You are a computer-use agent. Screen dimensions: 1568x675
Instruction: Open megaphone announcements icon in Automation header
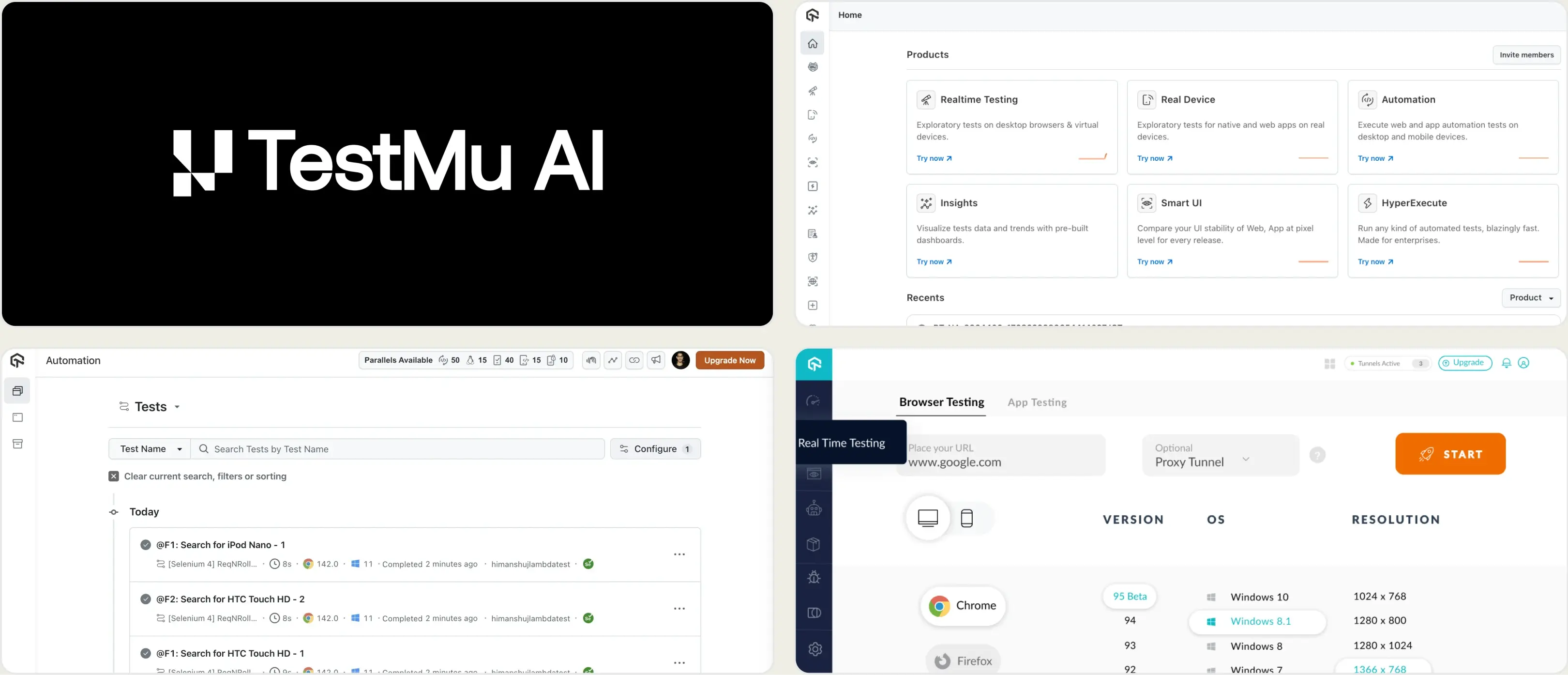click(656, 360)
